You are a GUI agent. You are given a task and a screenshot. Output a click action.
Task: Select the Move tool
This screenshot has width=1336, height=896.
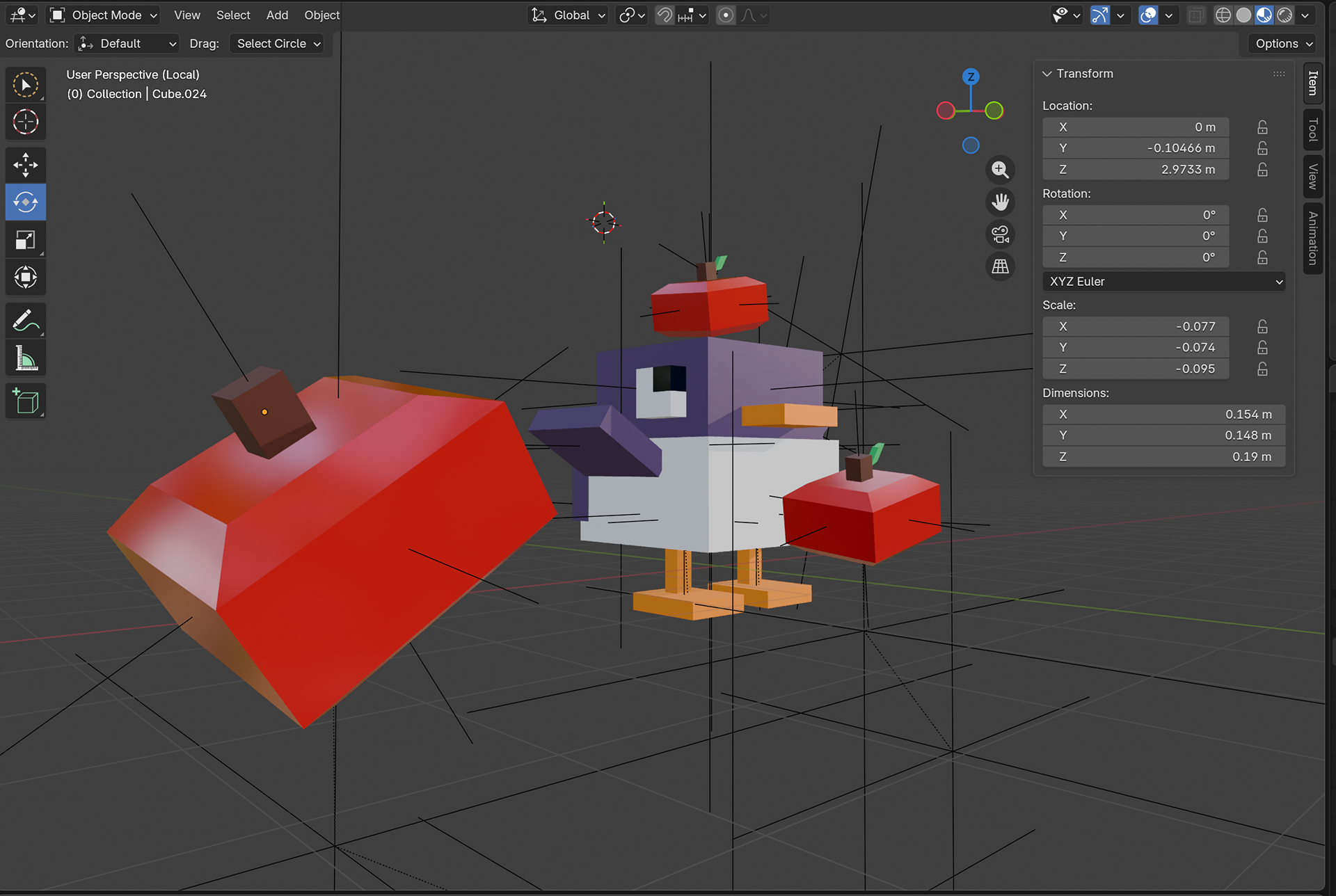coord(26,166)
